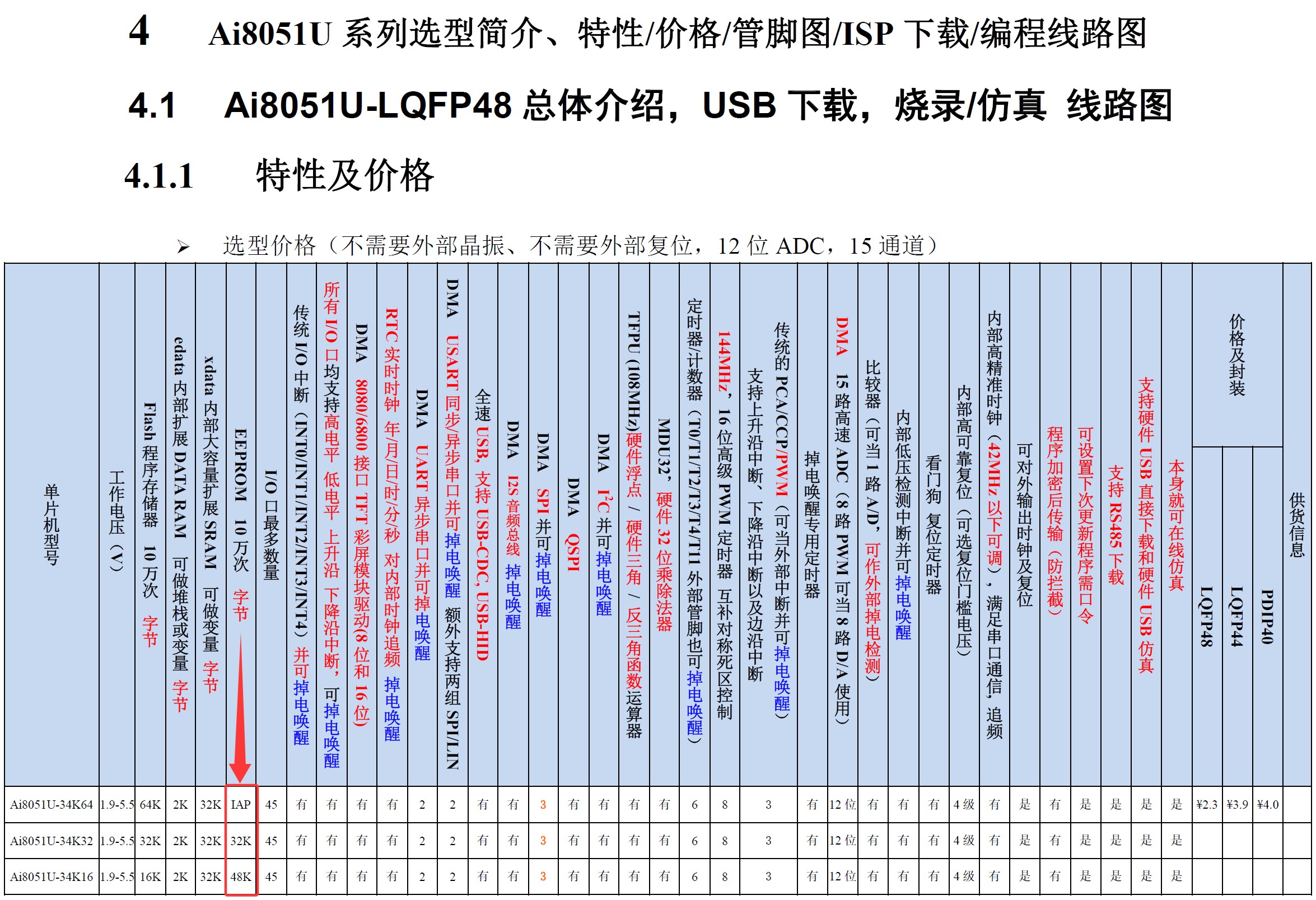Click the 'EEPROM 10万次 字节' column header
The image size is (1316, 900).
[x=241, y=524]
